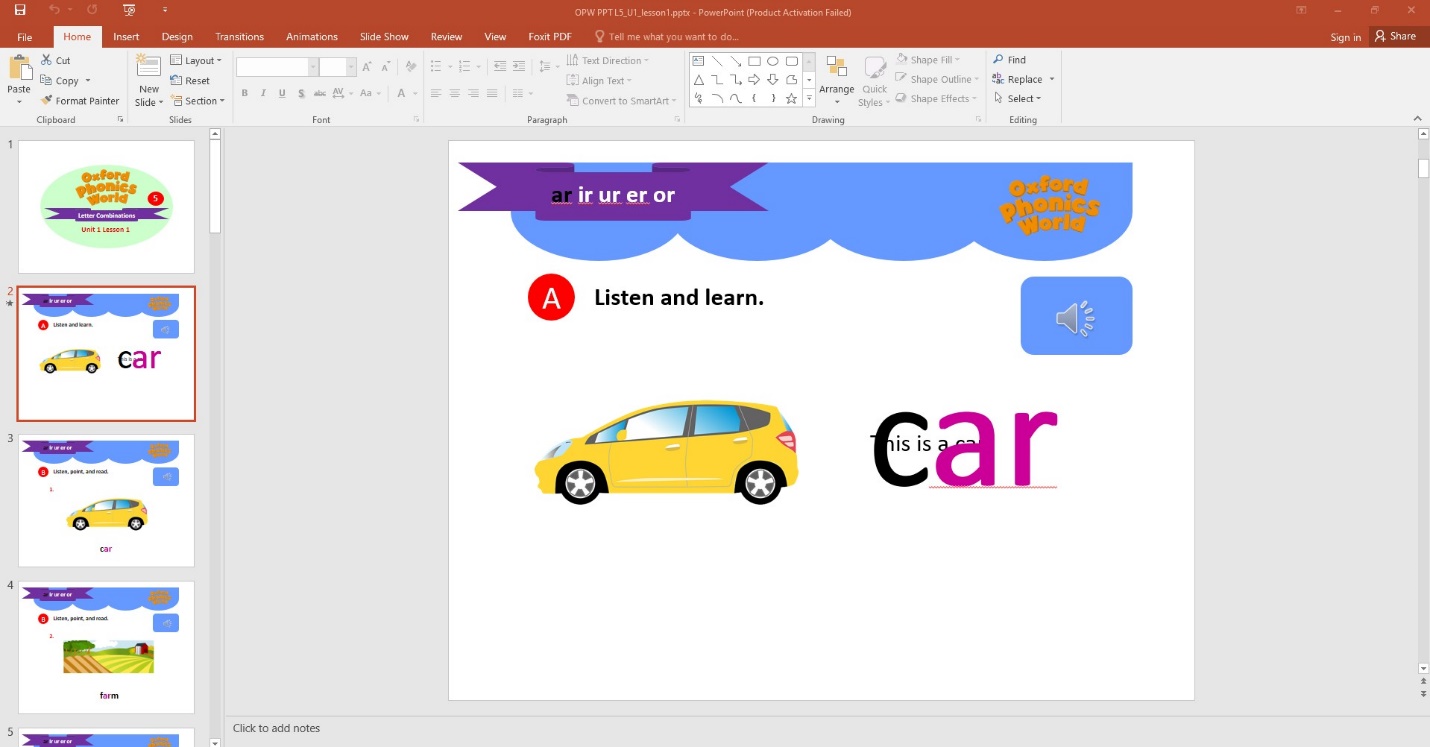Screen dimensions: 1430x747
Task: Open the Shape Fill dropdown
Action: [929, 60]
